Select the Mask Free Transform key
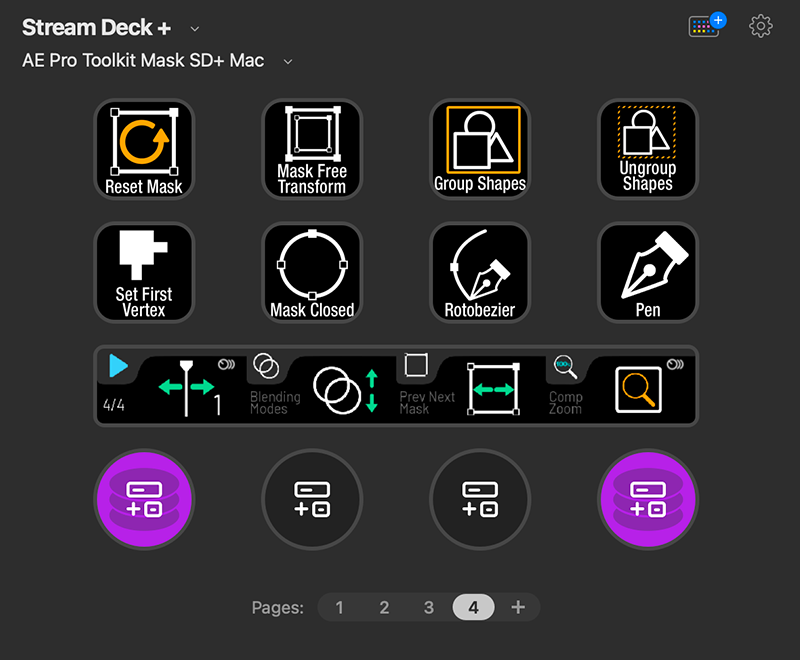The width and height of the screenshot is (800, 660). (312, 149)
